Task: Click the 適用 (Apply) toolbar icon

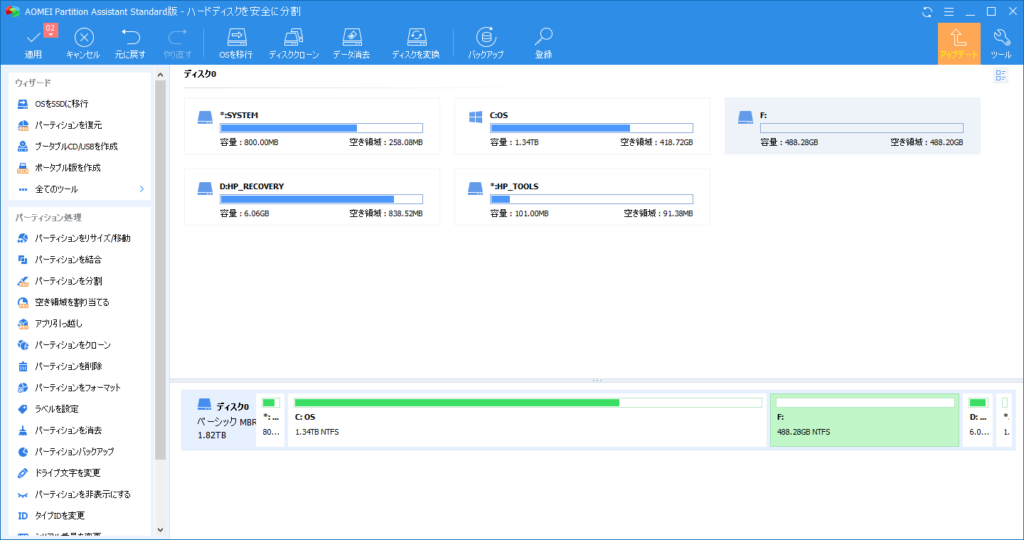Action: 33,43
